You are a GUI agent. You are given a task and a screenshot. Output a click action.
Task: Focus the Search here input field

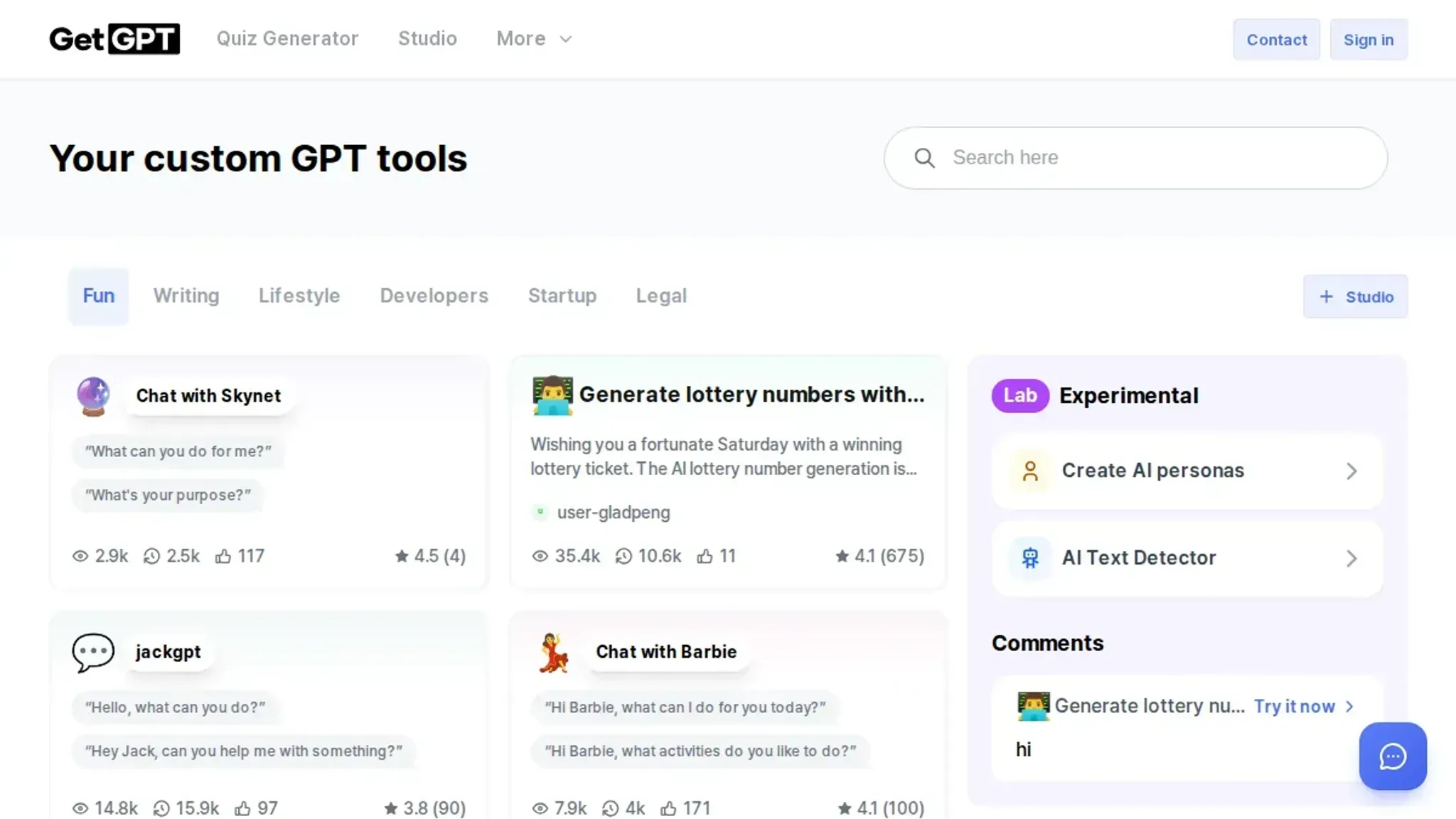click(x=1135, y=158)
